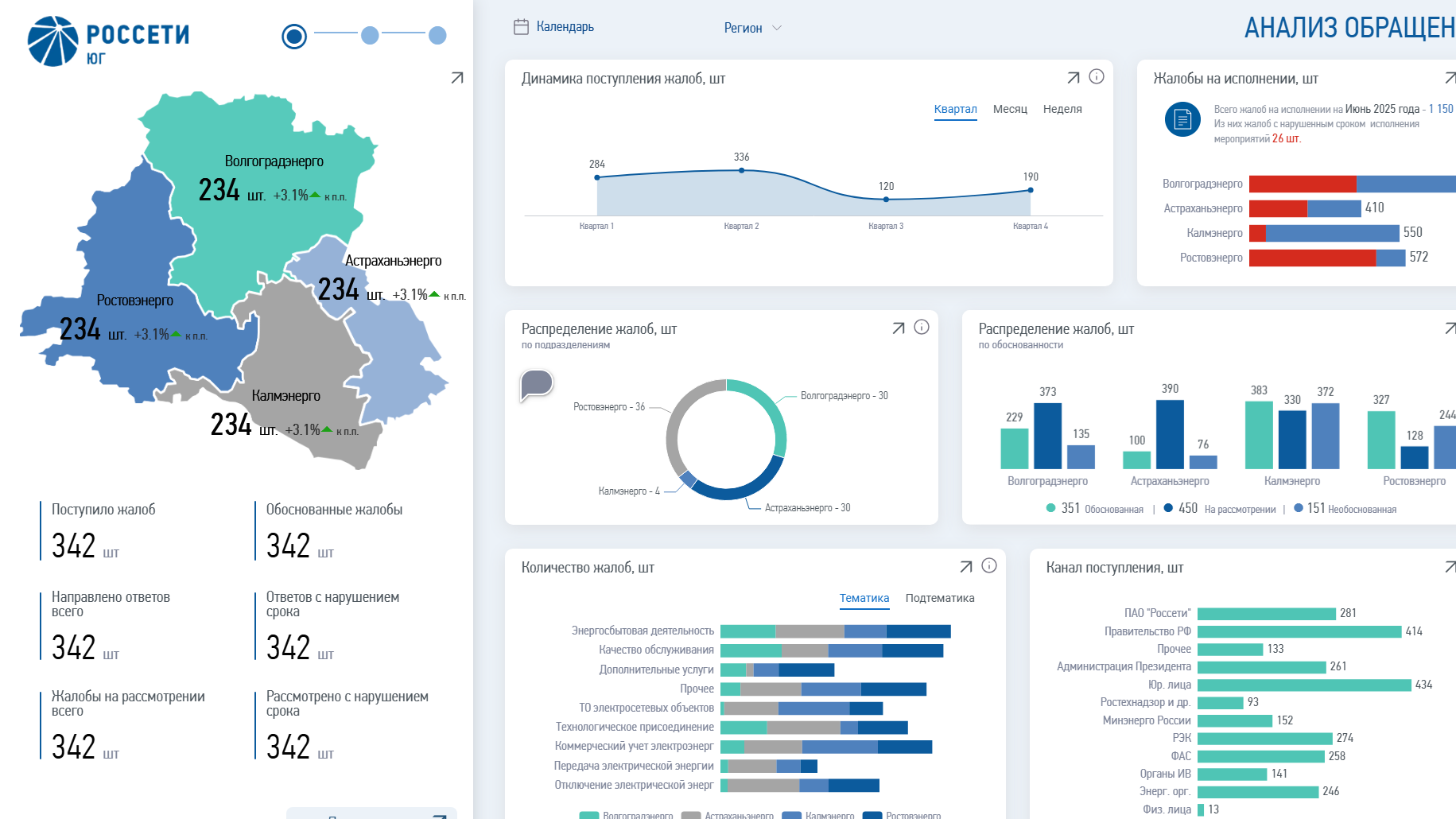This screenshot has width=1456, height=819.
Task: Expand the Динамика поступления жалоб chart
Action: pos(1074,77)
